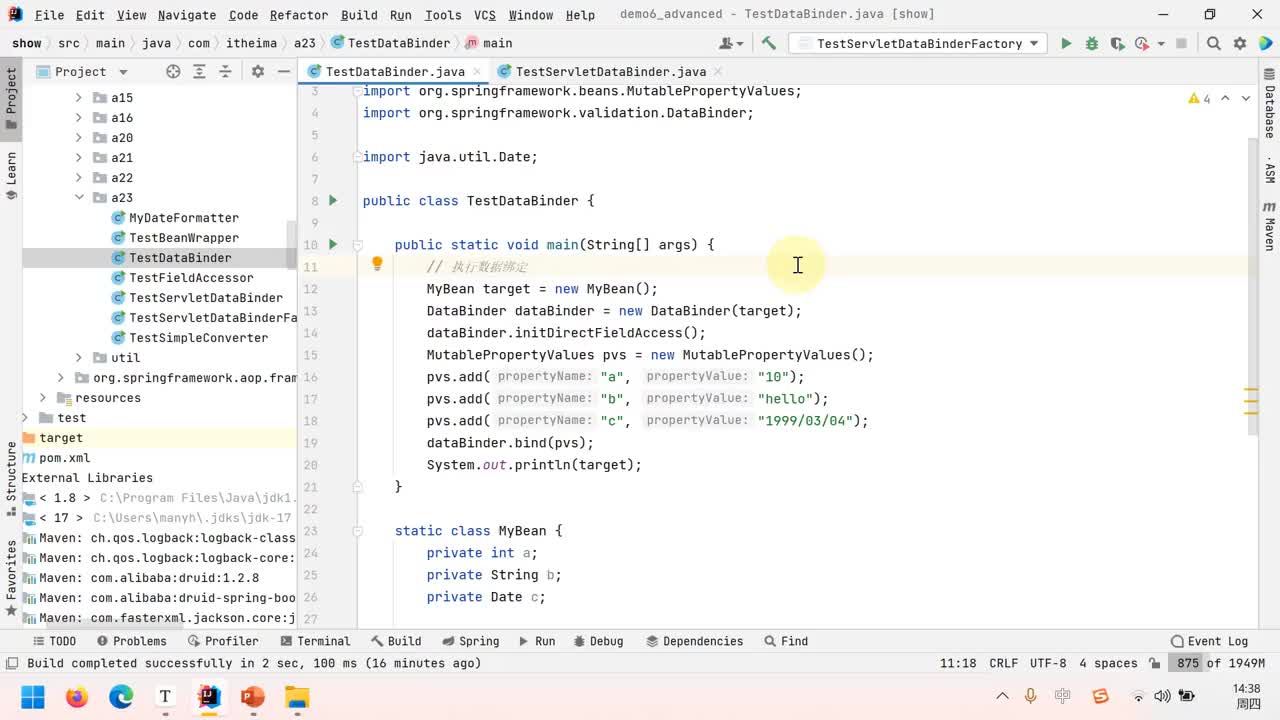Open the Windows Start menu
This screenshot has width=1280, height=720.
pos(33,696)
